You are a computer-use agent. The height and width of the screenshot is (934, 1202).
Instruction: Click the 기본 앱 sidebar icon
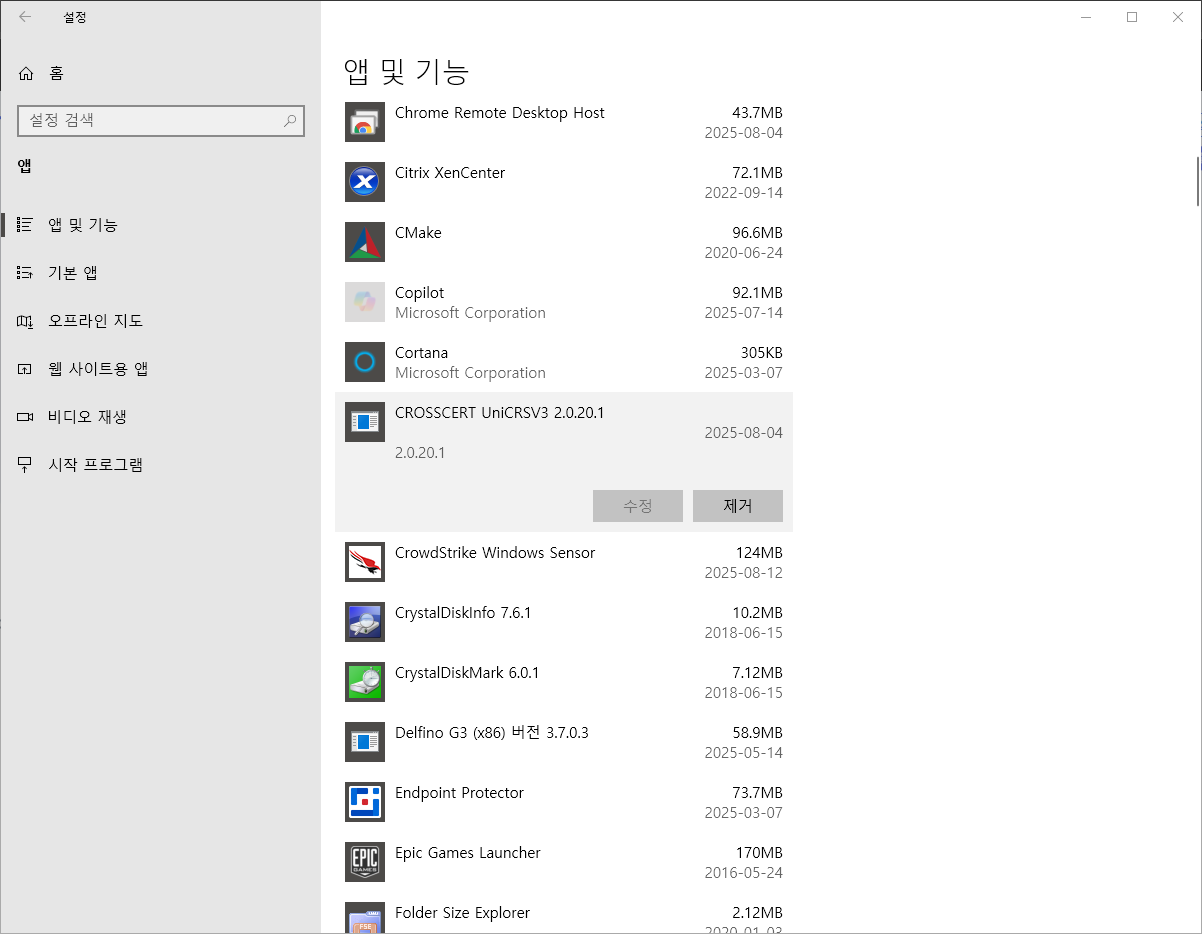pyautogui.click(x=26, y=273)
